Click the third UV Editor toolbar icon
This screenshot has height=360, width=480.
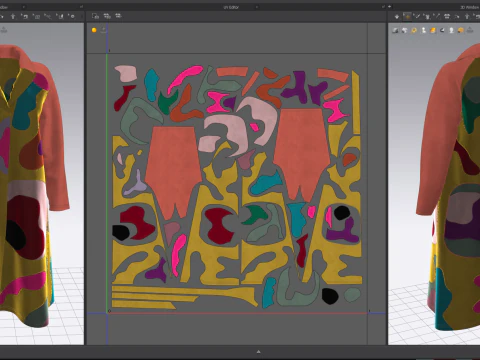(118, 16)
